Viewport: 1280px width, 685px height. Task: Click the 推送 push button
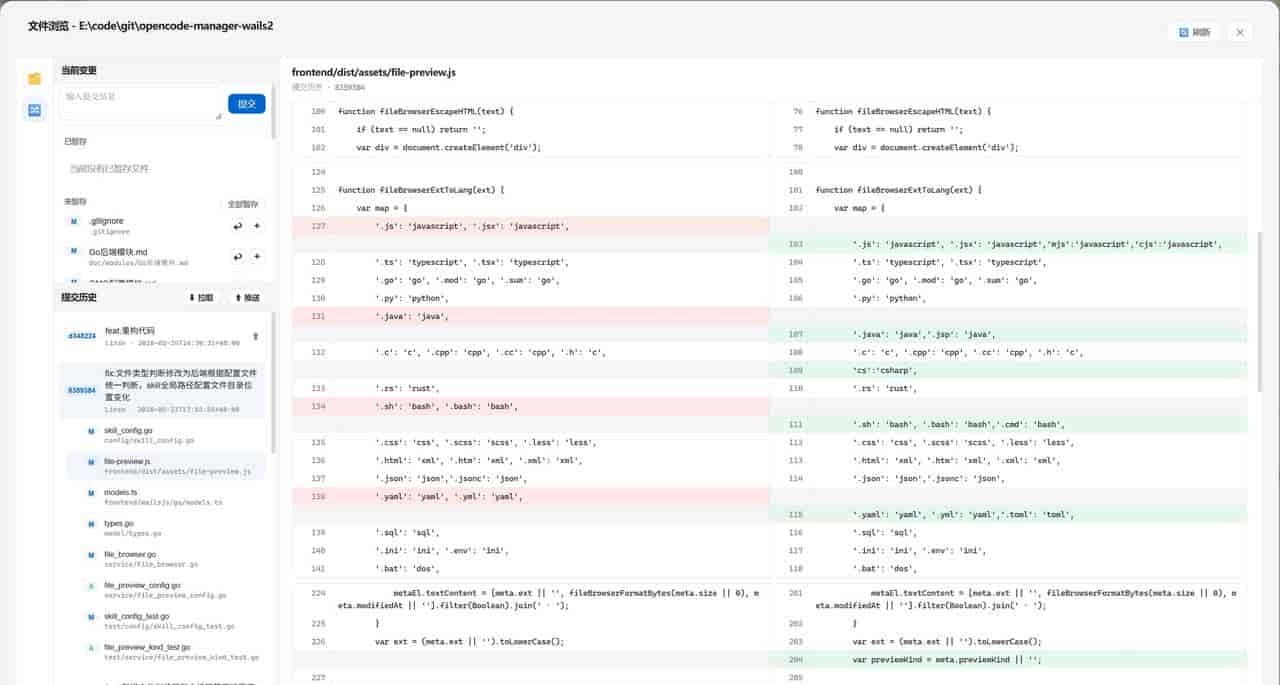(x=246, y=298)
